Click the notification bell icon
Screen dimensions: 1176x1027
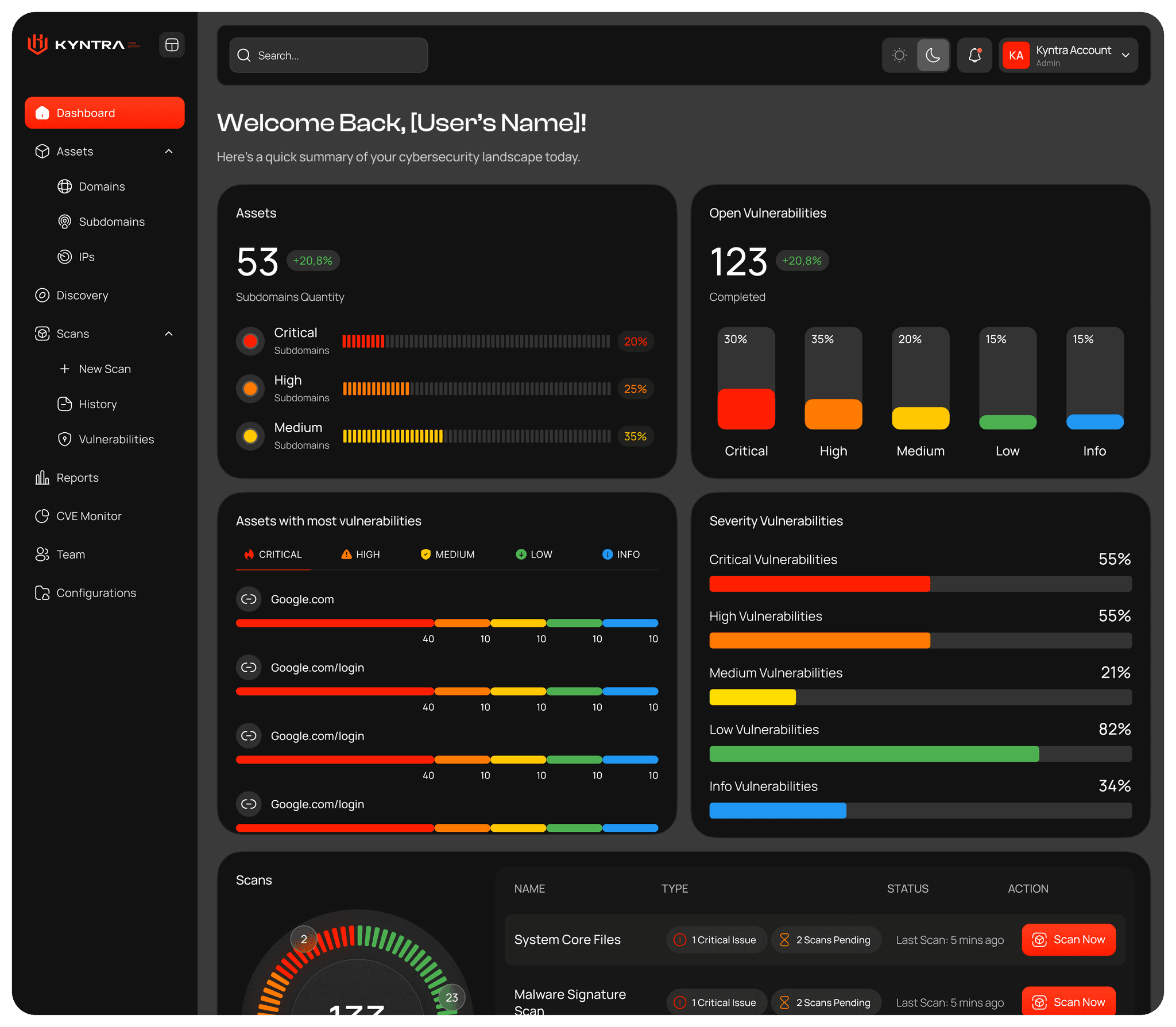[974, 55]
